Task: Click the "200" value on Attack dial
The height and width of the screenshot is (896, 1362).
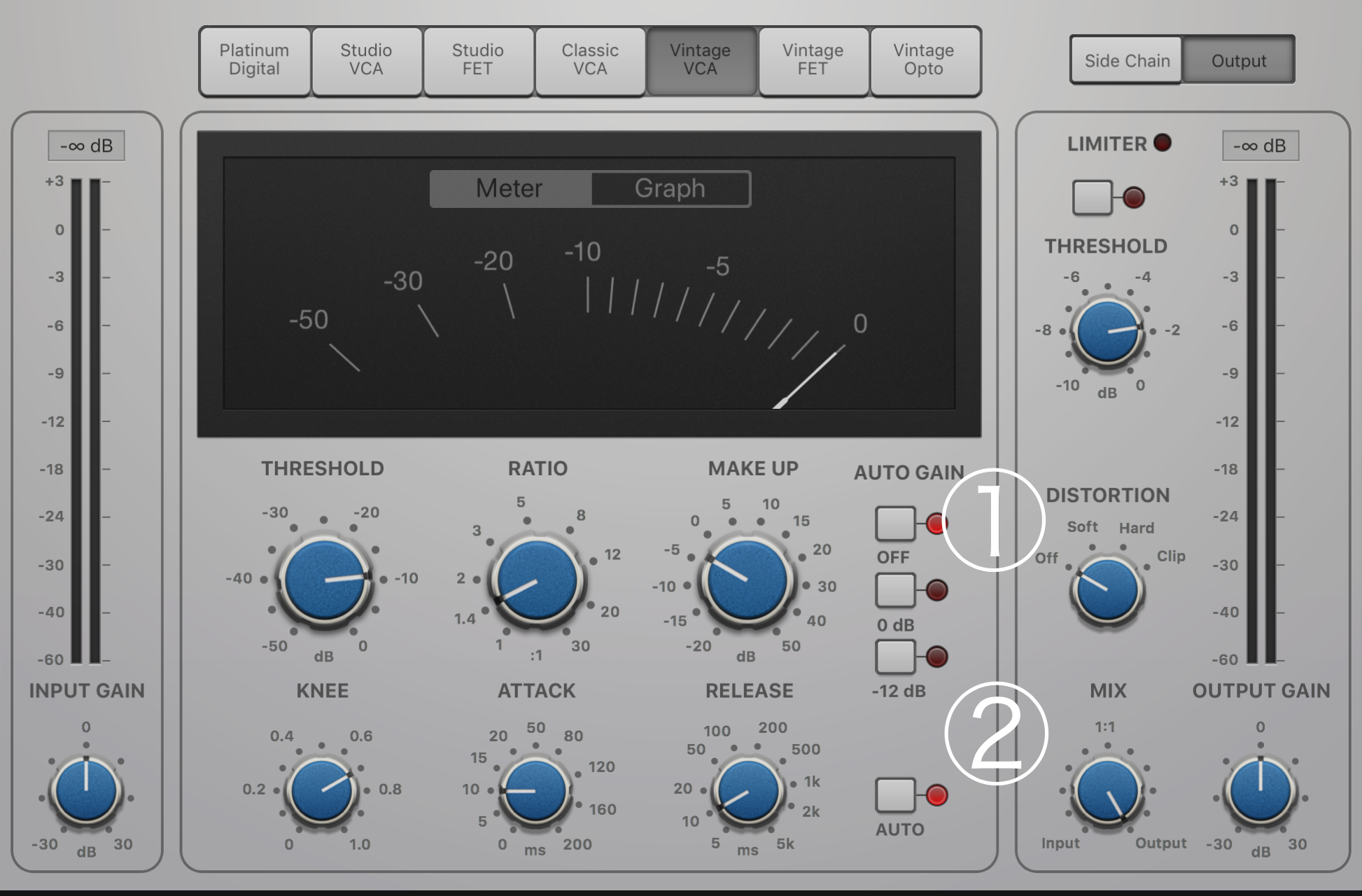Action: tap(577, 844)
